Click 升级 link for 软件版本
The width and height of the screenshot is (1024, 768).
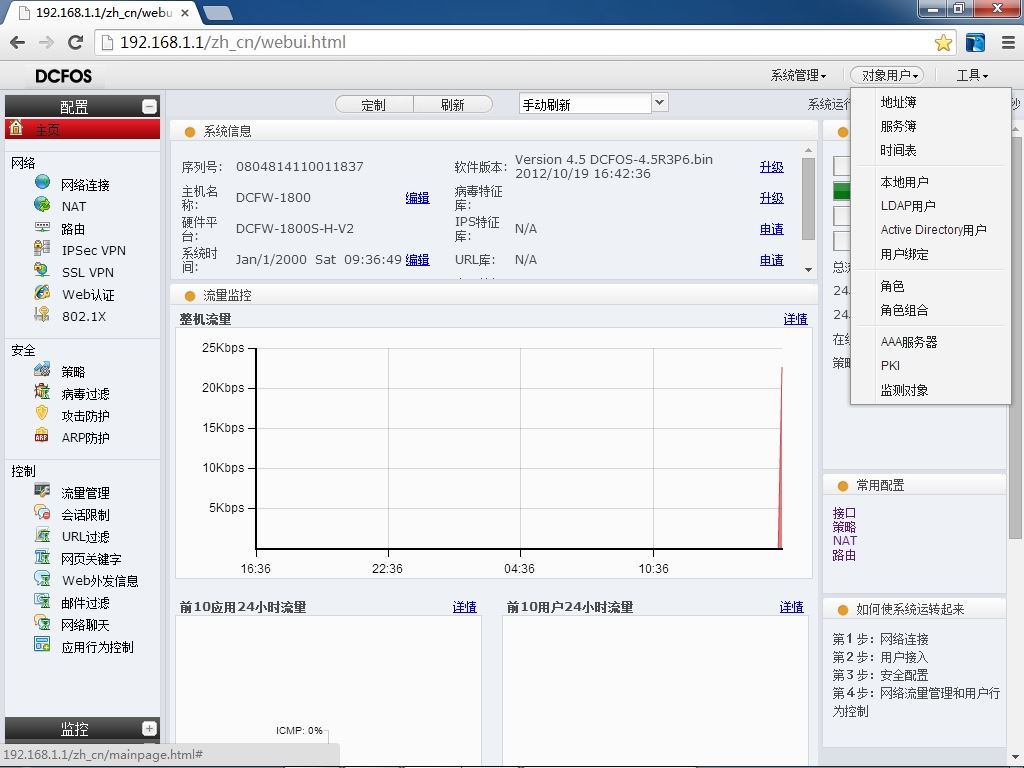(771, 167)
